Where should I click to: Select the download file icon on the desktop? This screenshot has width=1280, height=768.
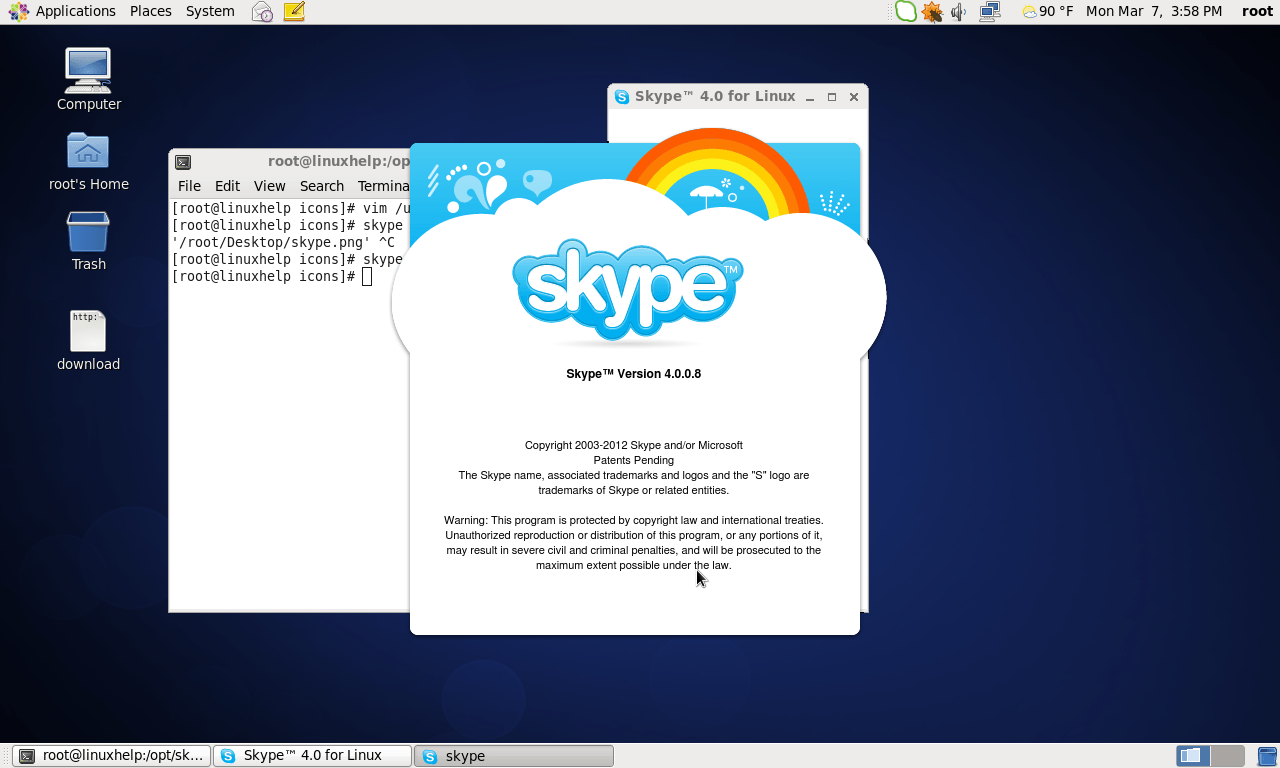88,331
